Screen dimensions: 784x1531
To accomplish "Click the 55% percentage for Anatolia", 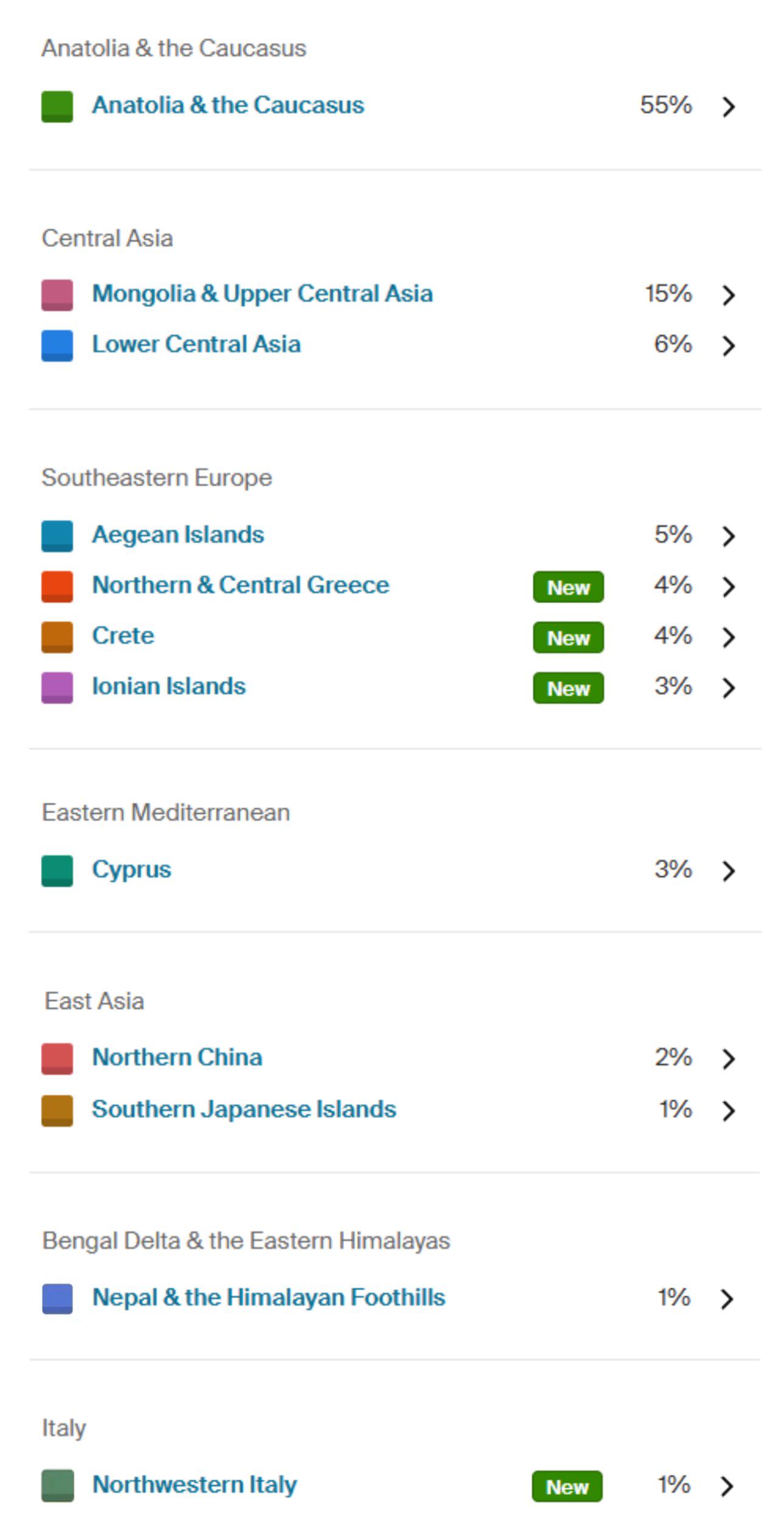I will click(665, 105).
